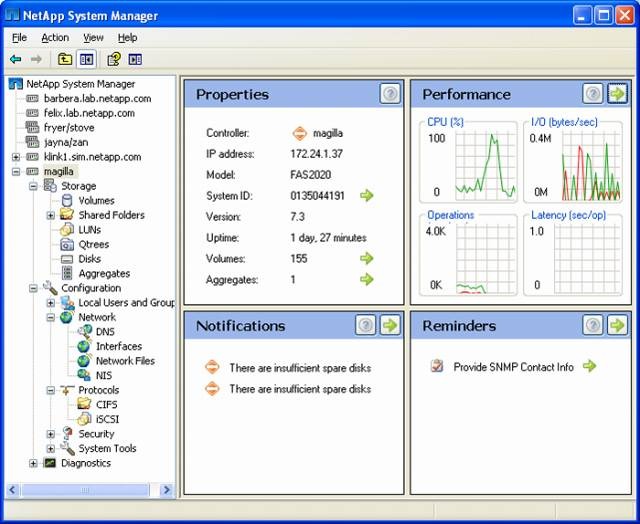
Task: Click the second insufficient spare disks notification
Action: [x=300, y=389]
